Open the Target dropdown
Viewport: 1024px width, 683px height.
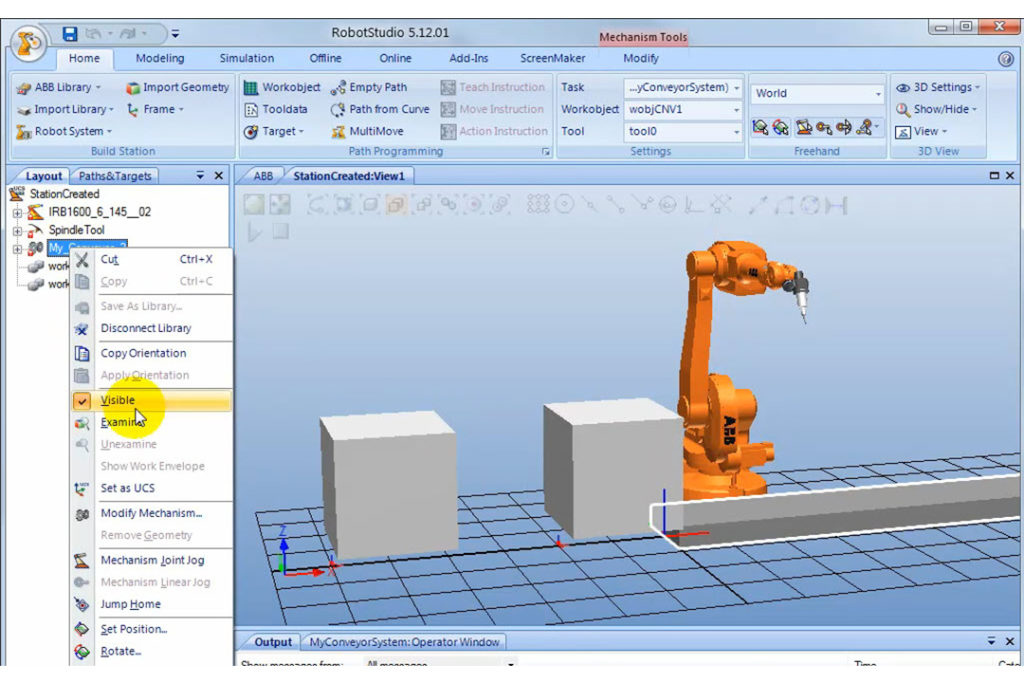[x=274, y=131]
